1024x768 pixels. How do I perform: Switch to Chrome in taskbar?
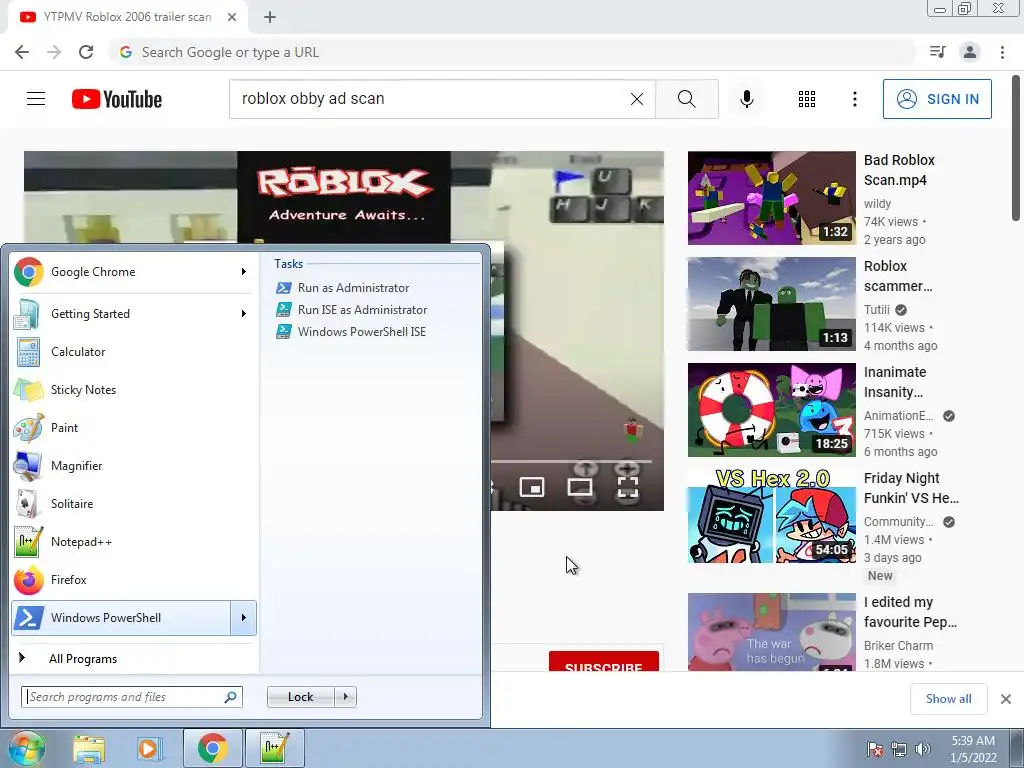212,748
